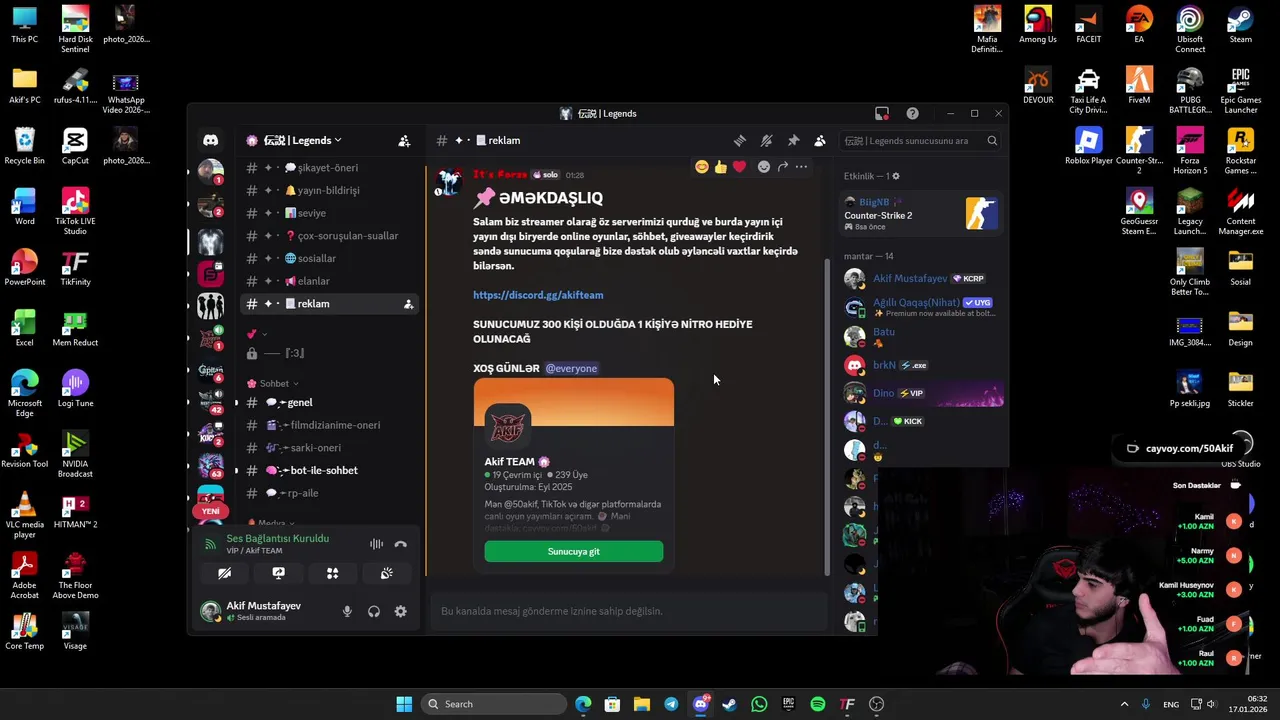Click Discord inbox icon in title bar
This screenshot has width=1280, height=720.
[x=882, y=113]
